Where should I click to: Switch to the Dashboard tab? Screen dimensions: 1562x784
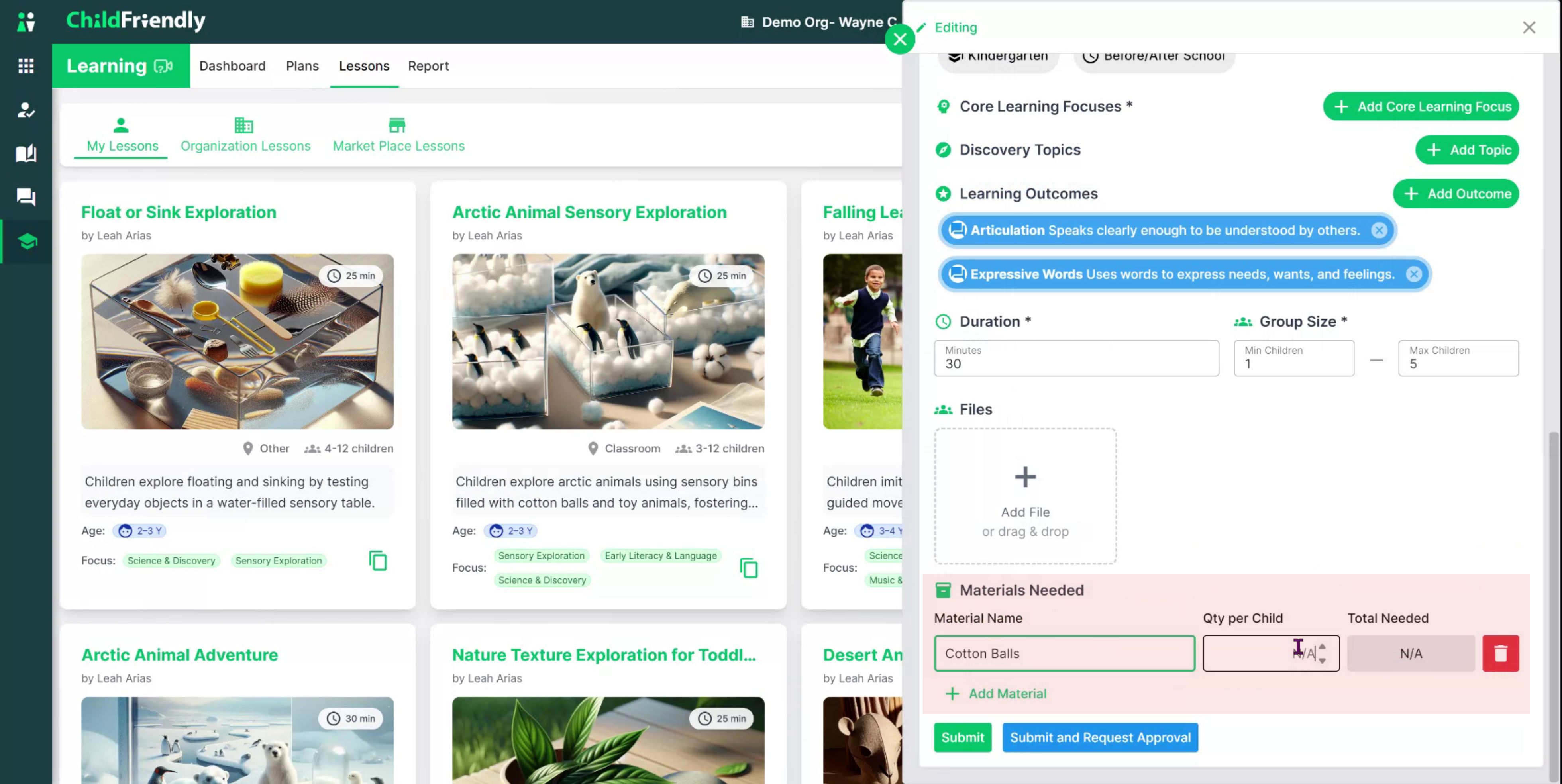tap(232, 66)
